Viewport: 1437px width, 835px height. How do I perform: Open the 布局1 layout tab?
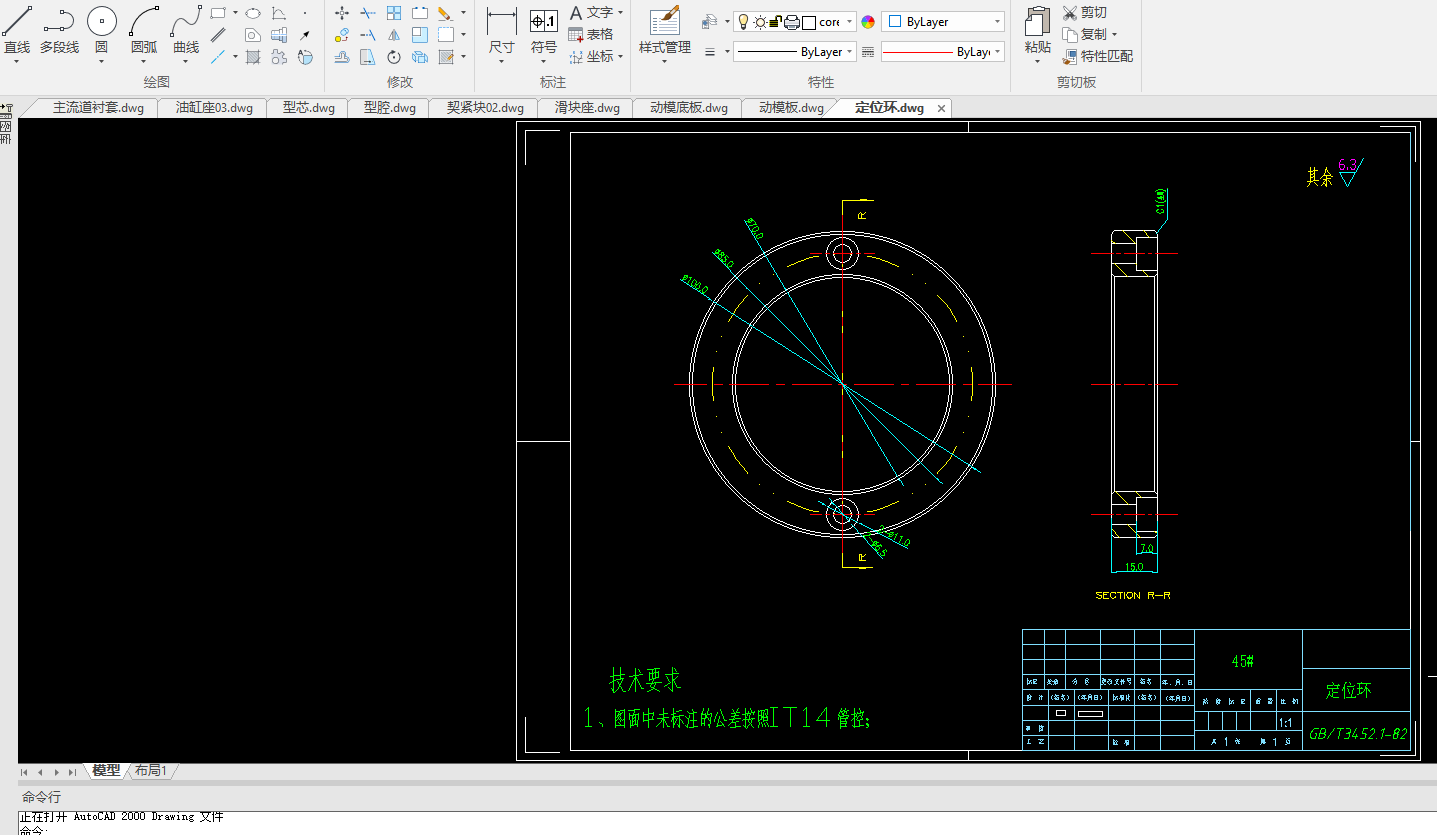151,771
